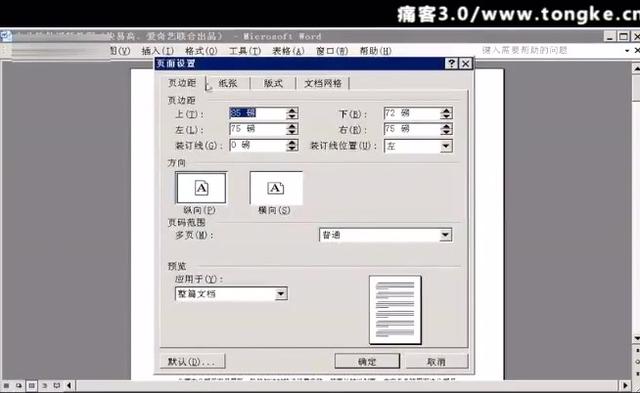Click the help question mark in 页面设置 dialog
The width and height of the screenshot is (640, 393).
(x=451, y=63)
